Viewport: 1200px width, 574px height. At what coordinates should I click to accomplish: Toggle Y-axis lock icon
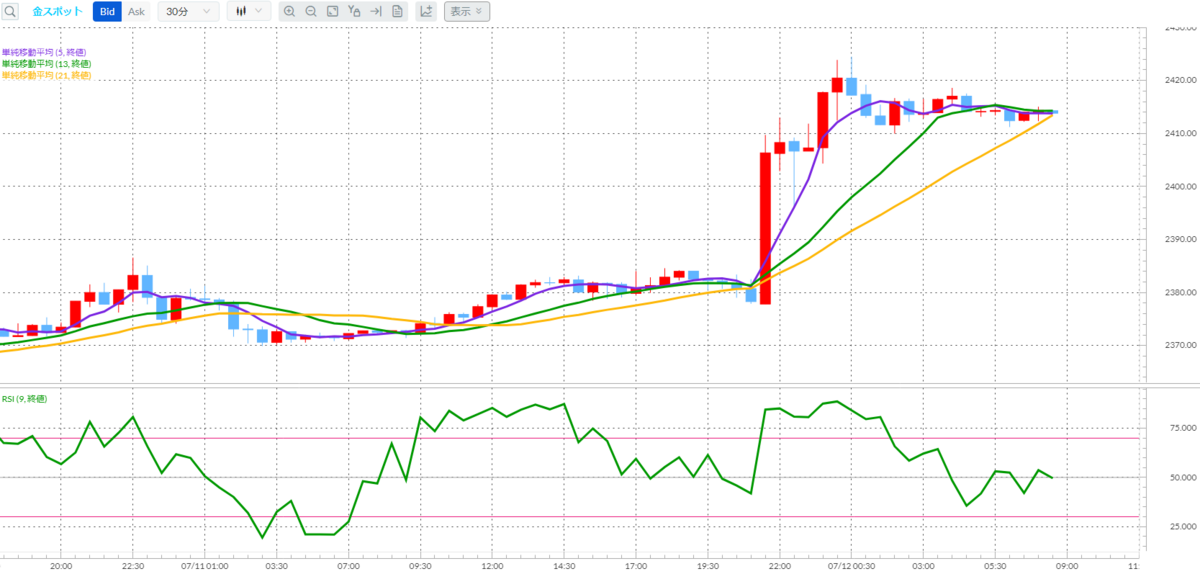(355, 12)
